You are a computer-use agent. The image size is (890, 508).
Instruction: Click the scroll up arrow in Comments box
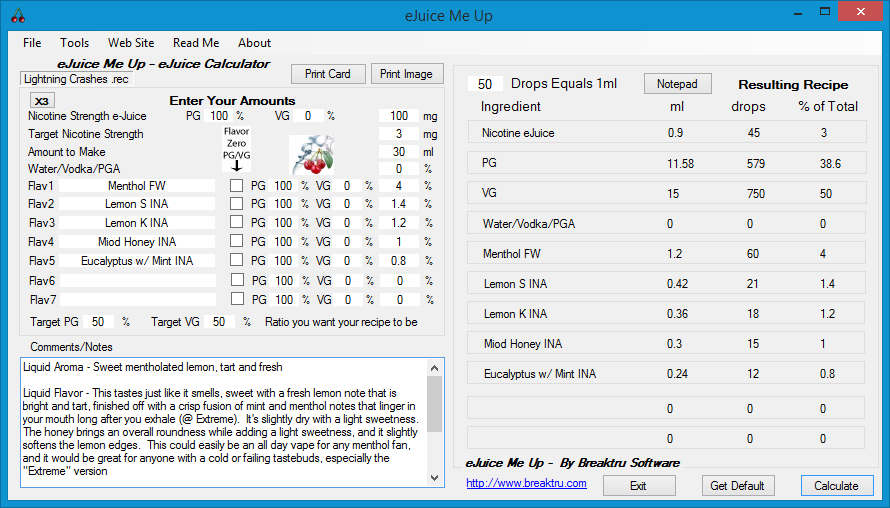[x=435, y=368]
